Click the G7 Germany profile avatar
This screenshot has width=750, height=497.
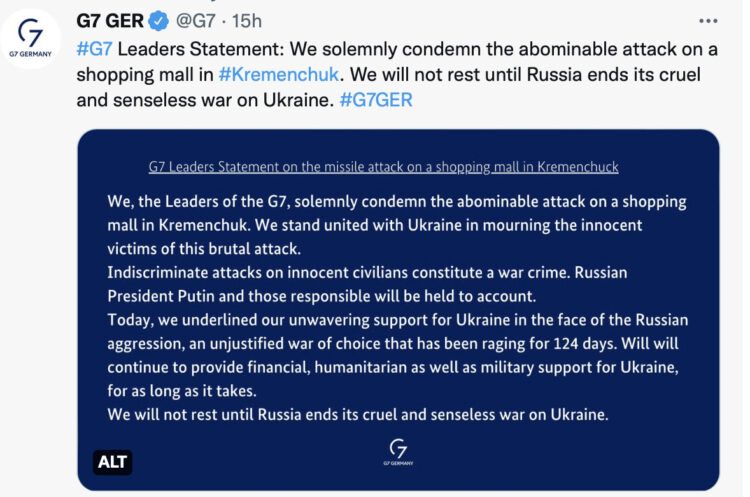(33, 40)
